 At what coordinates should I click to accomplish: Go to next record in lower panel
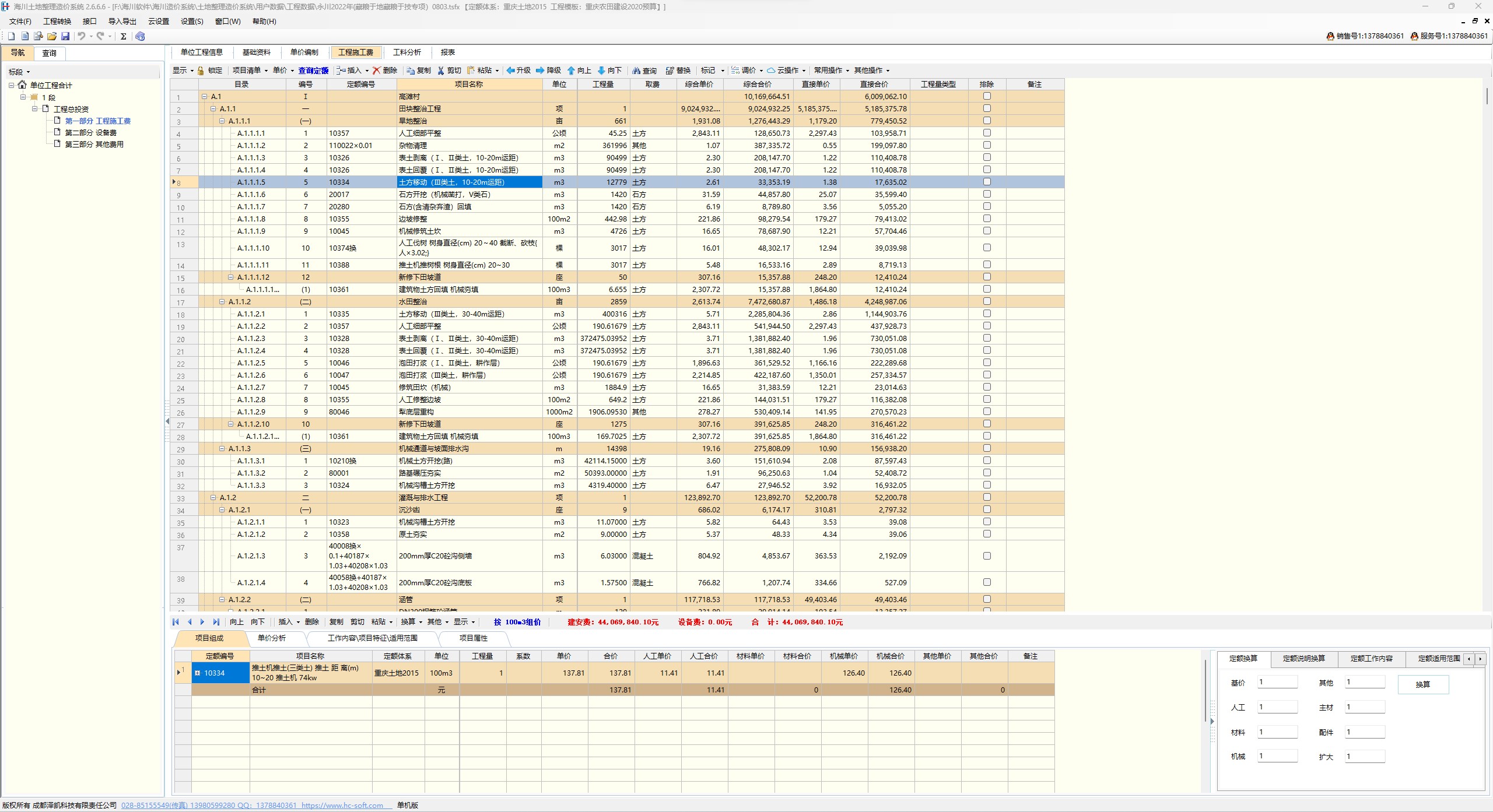[x=202, y=622]
